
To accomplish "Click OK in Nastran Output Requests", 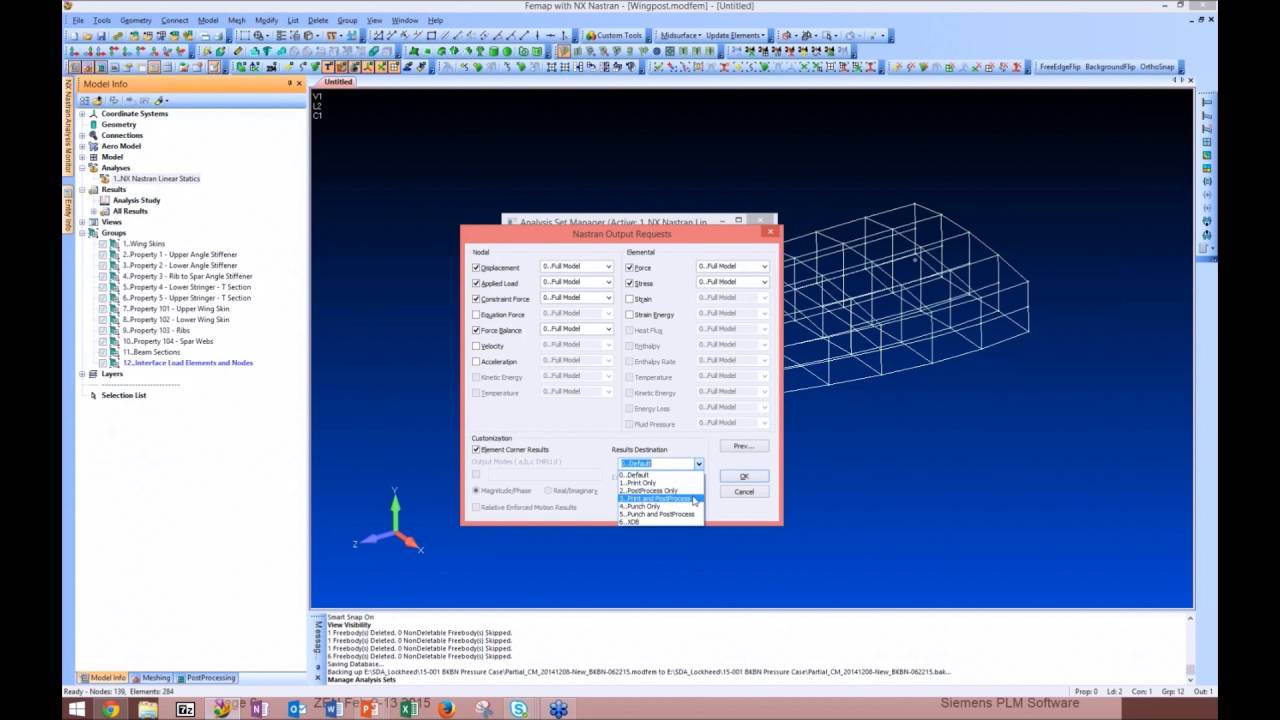I will tap(744, 476).
